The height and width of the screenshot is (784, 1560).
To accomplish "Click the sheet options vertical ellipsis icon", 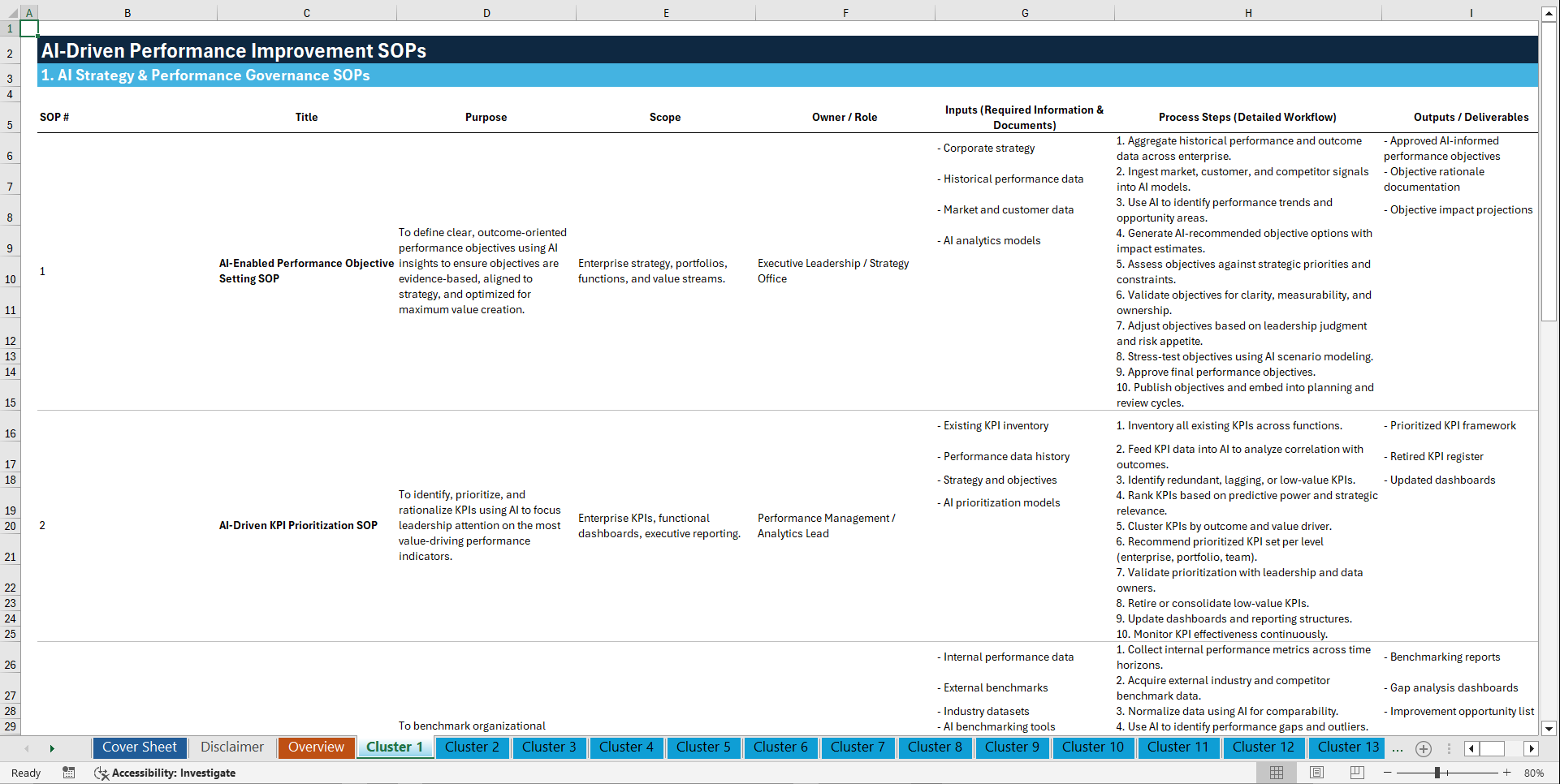I will point(1450,748).
